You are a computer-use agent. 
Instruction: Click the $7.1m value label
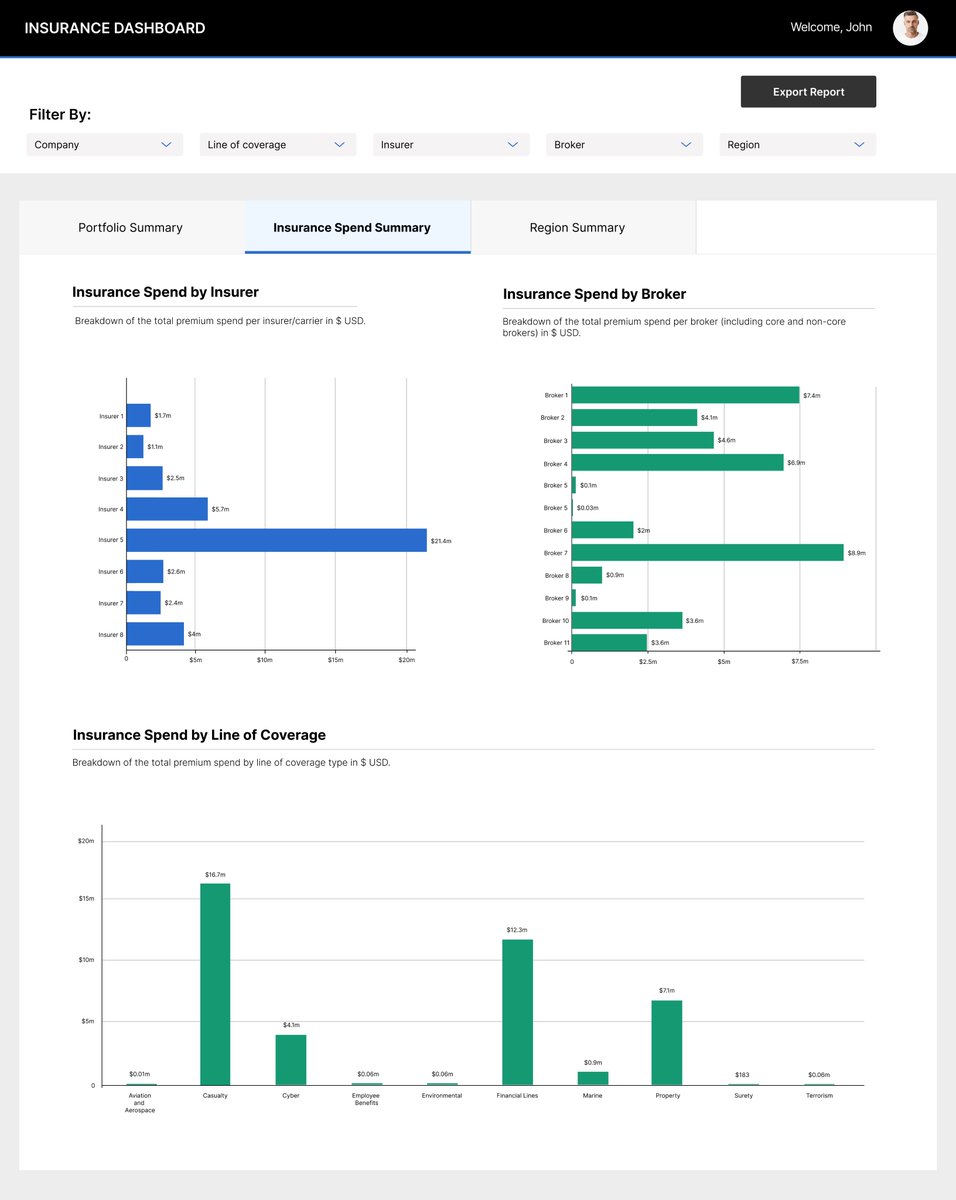click(x=667, y=991)
